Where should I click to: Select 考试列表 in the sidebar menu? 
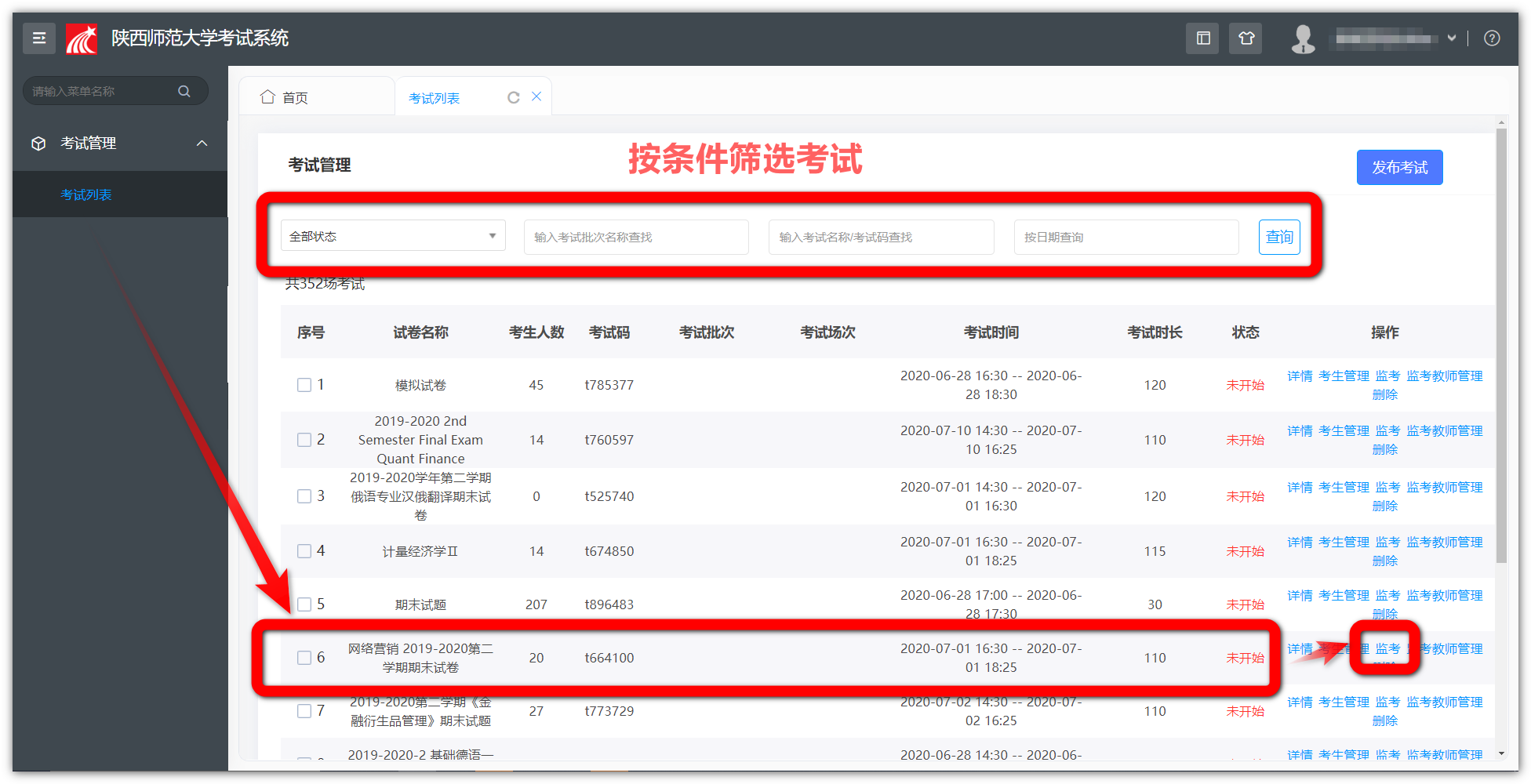pos(86,194)
